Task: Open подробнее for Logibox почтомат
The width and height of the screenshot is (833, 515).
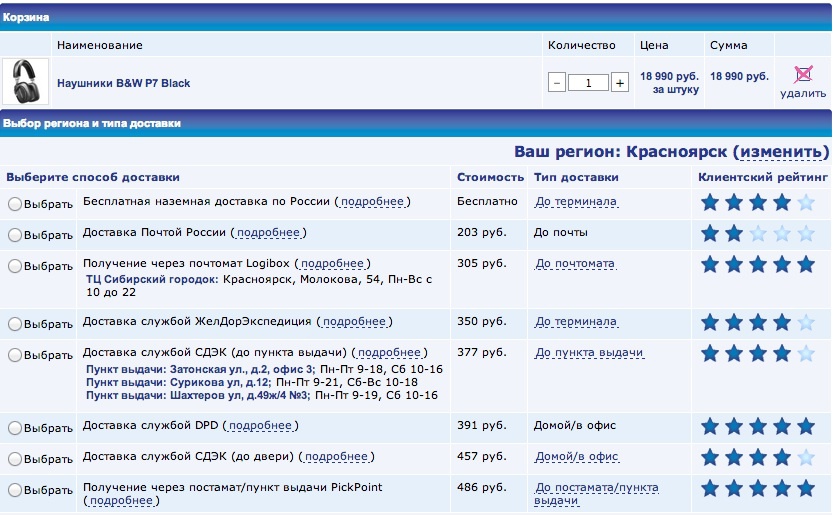Action: coord(333,263)
